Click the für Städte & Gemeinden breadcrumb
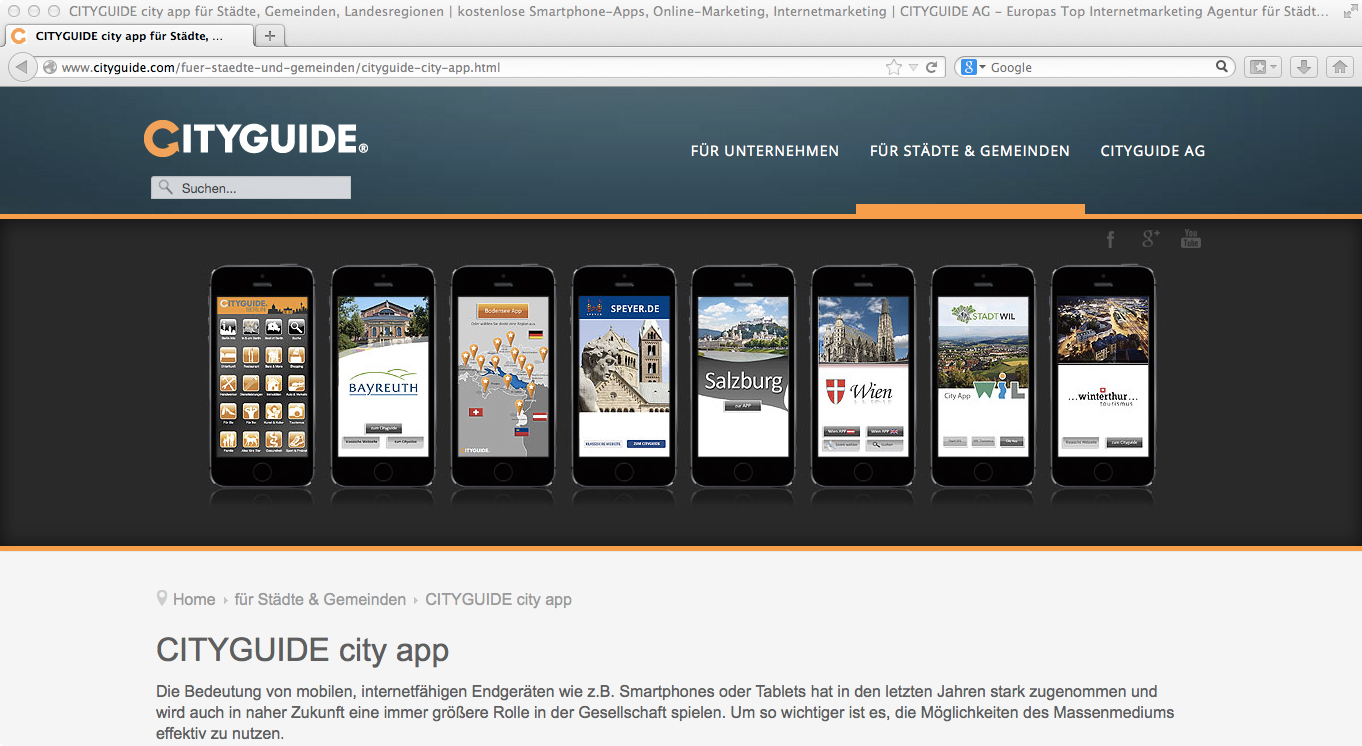Screen dimensions: 1362x746 [x=320, y=599]
